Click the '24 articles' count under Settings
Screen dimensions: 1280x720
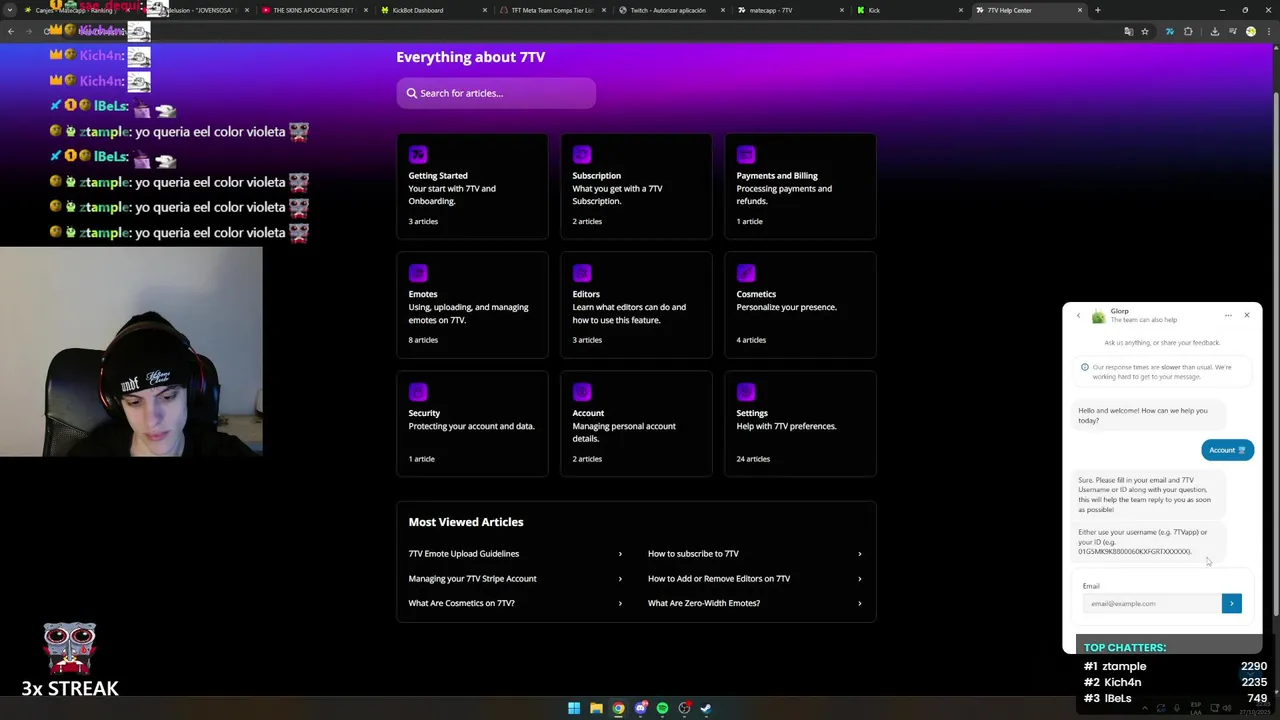click(753, 459)
